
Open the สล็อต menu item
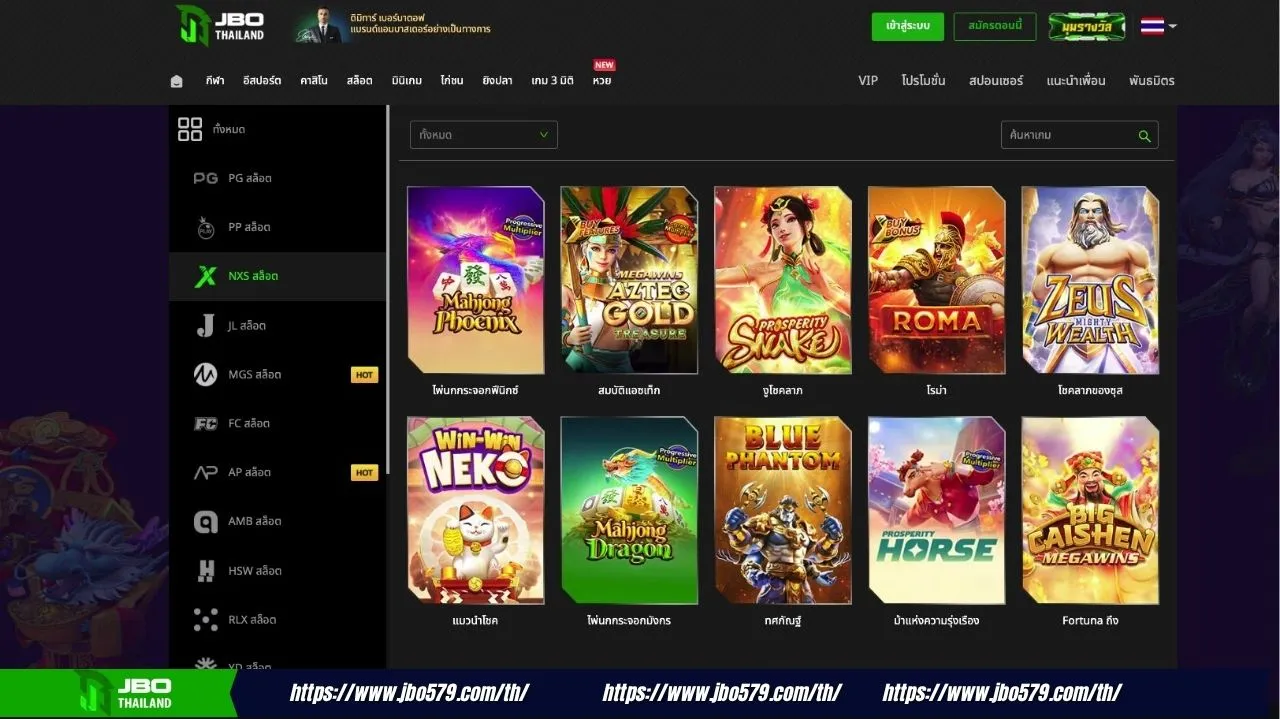coord(360,81)
